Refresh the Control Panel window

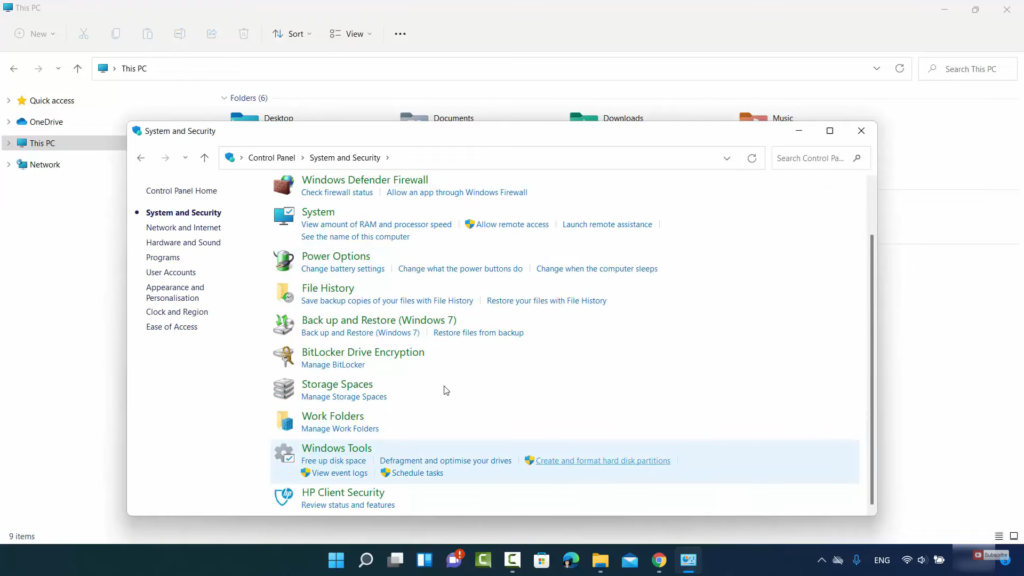coord(752,158)
